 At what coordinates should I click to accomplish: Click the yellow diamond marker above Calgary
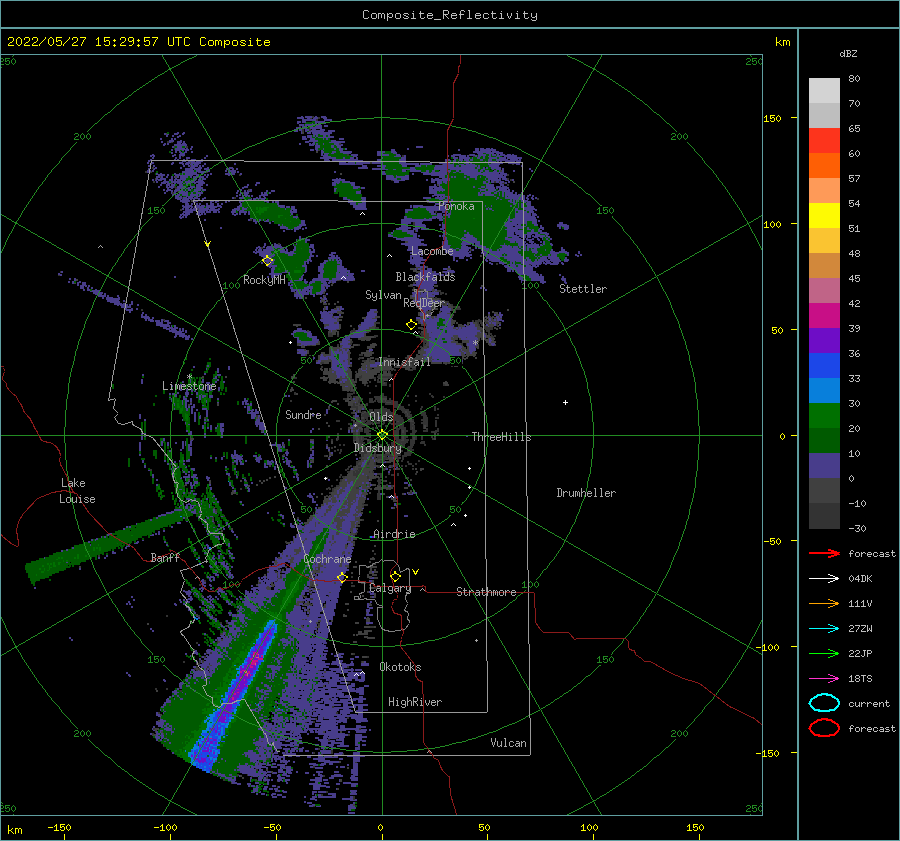pyautogui.click(x=395, y=576)
